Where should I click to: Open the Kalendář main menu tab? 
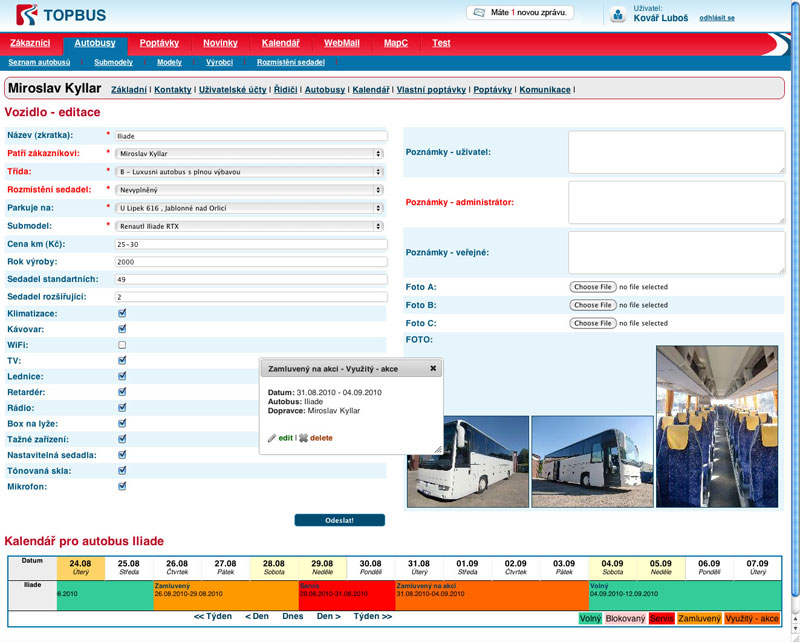point(281,43)
